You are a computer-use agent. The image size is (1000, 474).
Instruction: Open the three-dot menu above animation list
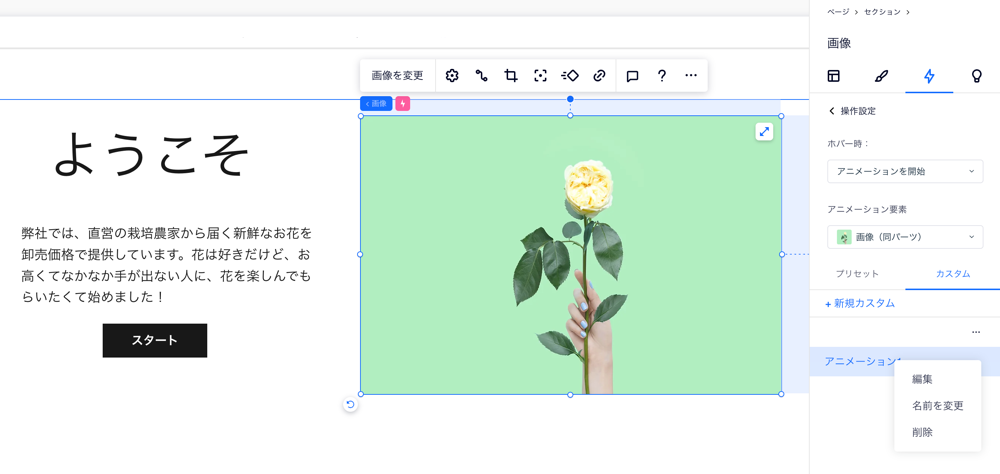976,332
